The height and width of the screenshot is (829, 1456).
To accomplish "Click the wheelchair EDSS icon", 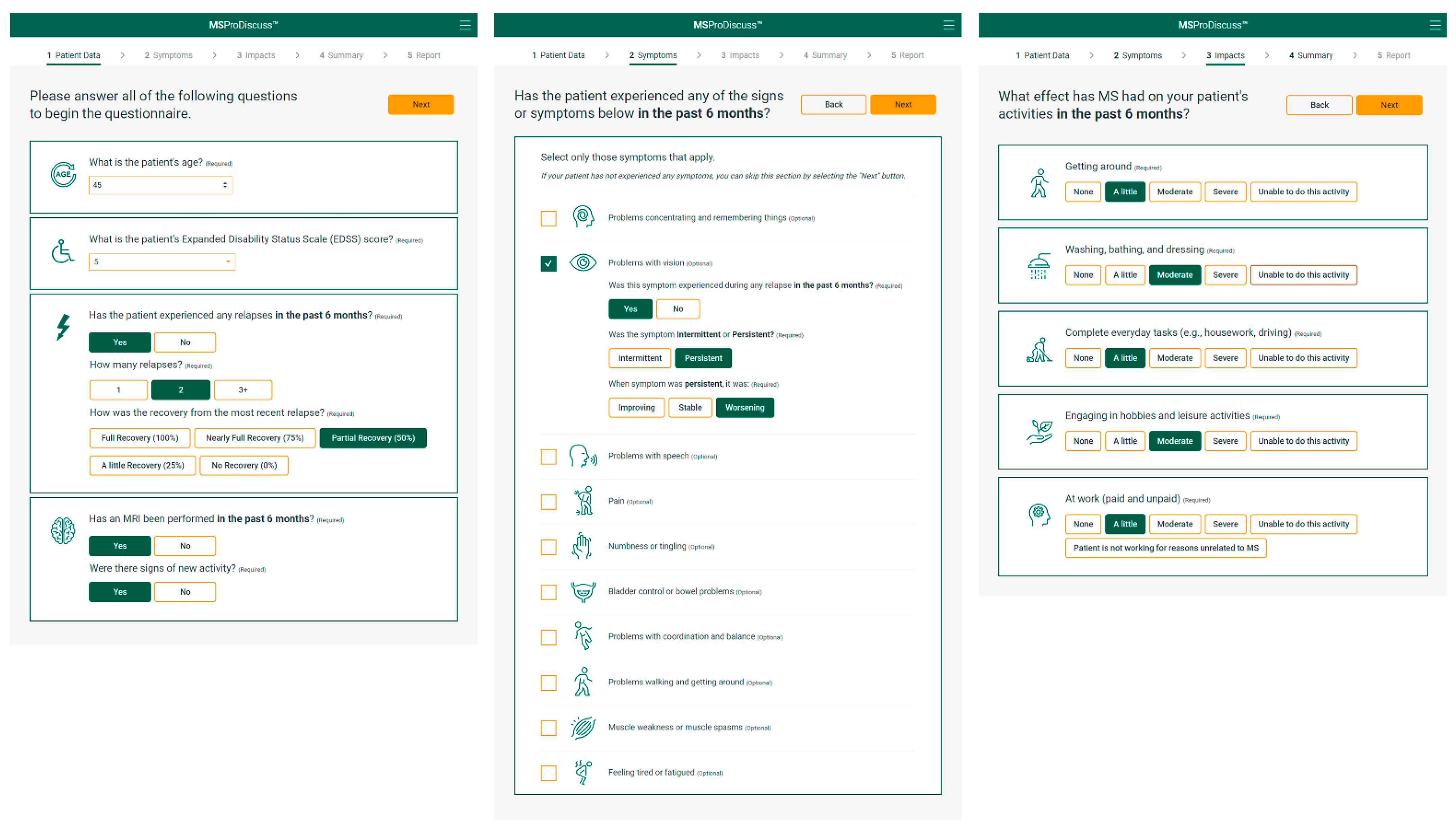I will coord(62,251).
